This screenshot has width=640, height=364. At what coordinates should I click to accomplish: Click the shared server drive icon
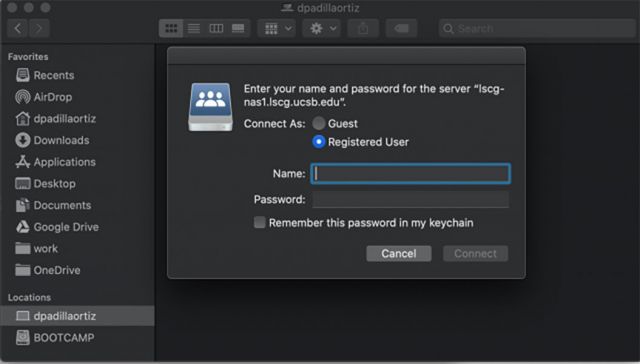(211, 107)
